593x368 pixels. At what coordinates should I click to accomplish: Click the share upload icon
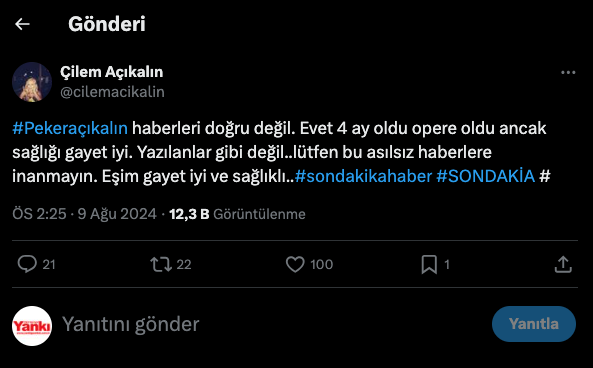coord(563,264)
